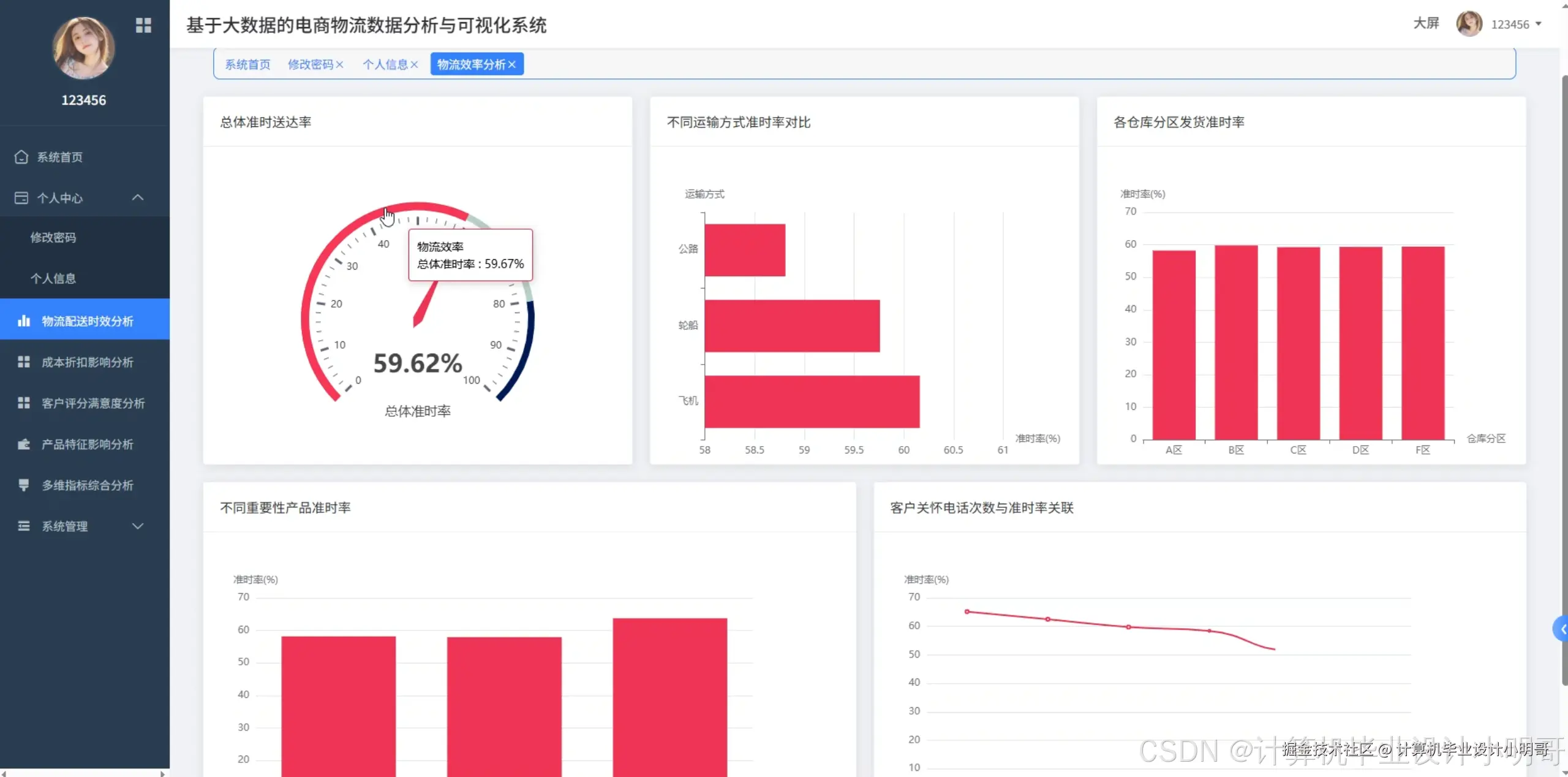
Task: Click the 飞机 bar in transport chart
Action: tap(812, 401)
